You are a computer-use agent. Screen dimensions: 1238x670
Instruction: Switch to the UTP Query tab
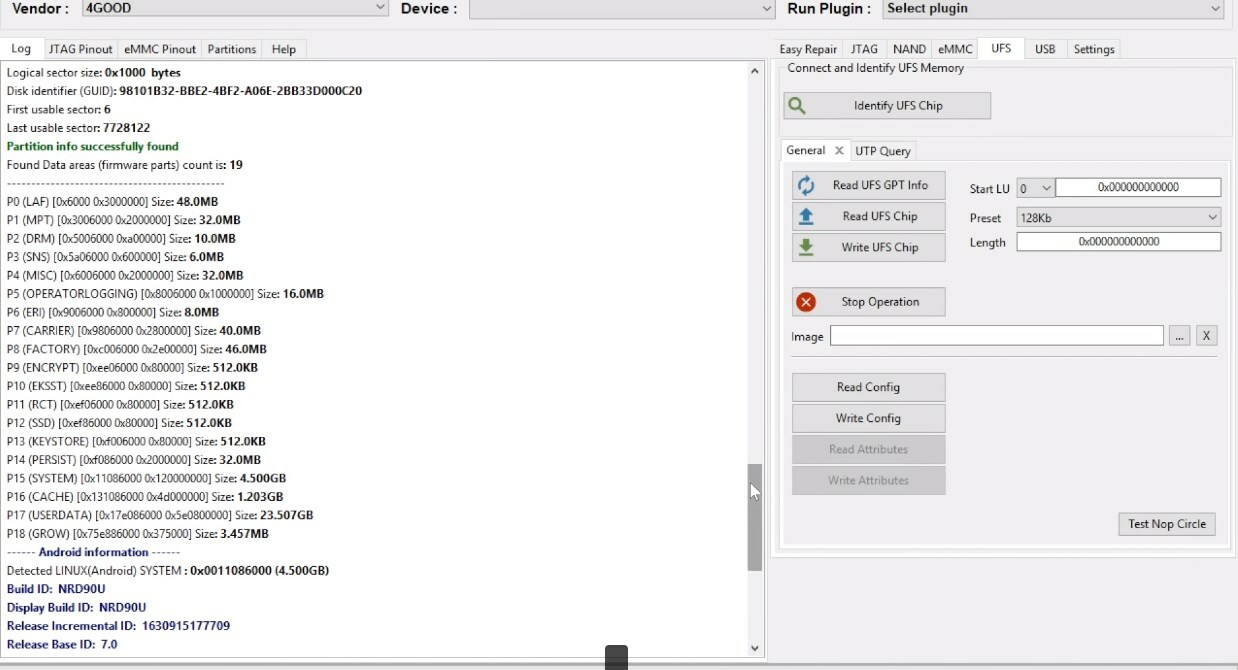883,151
